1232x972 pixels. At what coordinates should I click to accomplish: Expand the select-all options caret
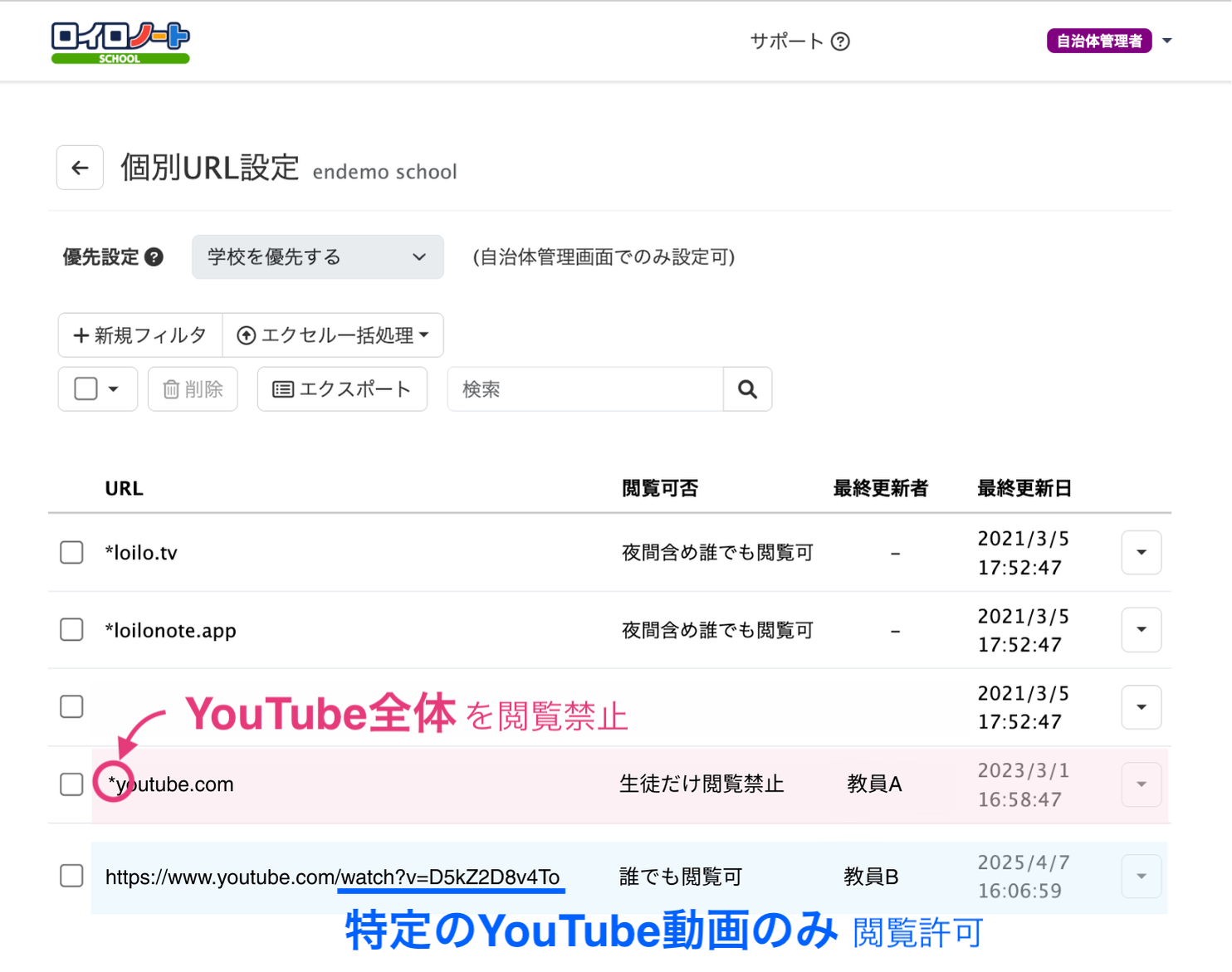tap(114, 389)
